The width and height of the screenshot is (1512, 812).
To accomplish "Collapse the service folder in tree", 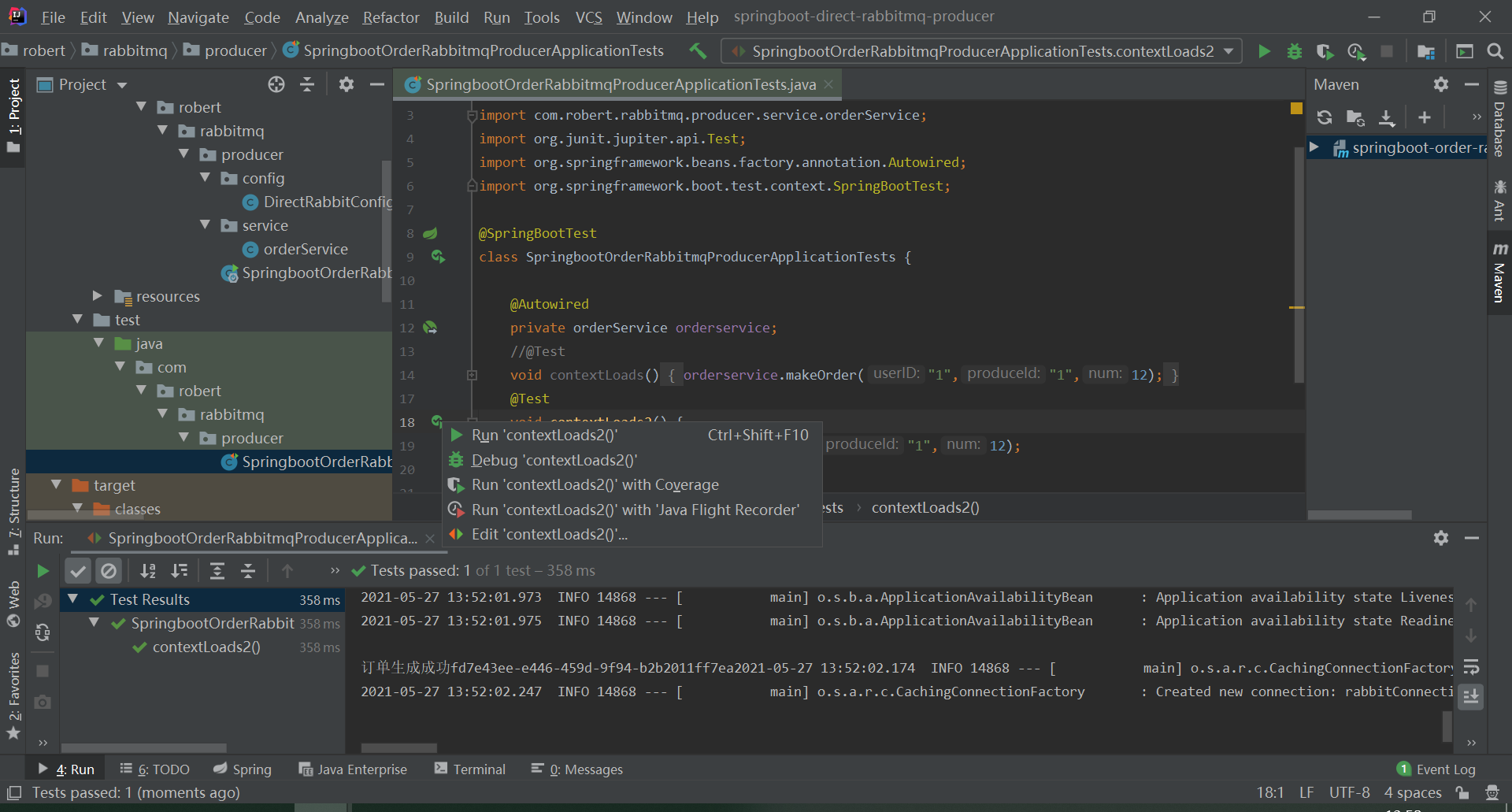I will [x=206, y=225].
